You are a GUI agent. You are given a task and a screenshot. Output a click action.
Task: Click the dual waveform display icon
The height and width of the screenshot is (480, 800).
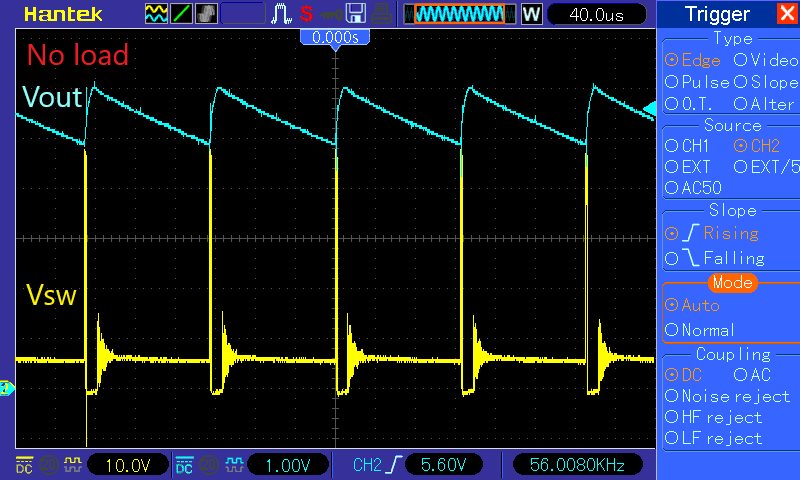point(156,14)
